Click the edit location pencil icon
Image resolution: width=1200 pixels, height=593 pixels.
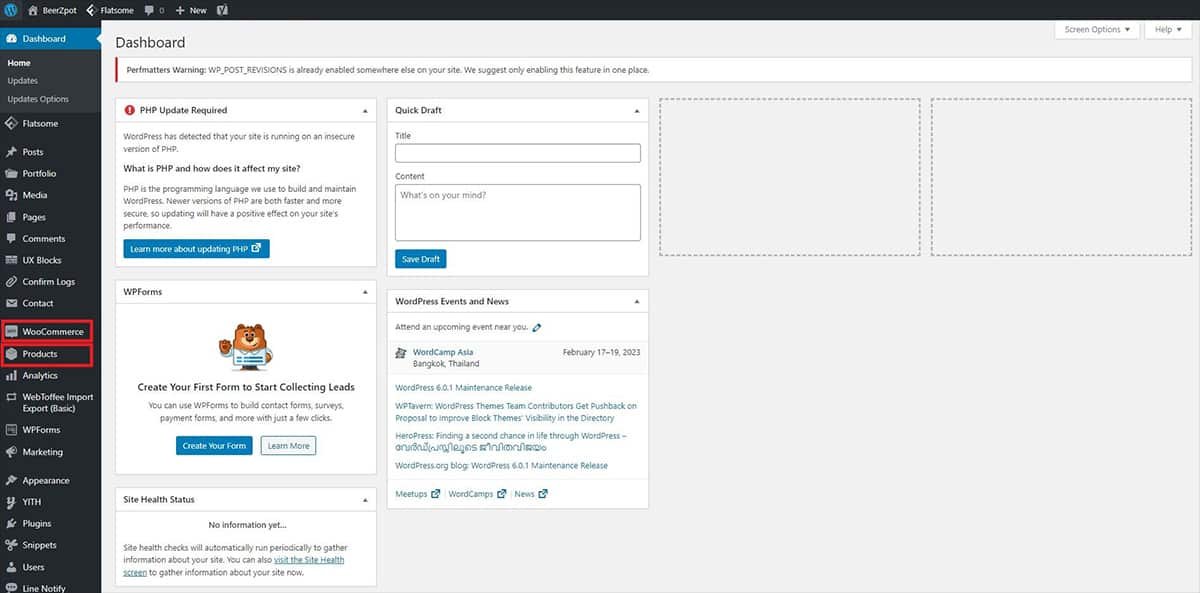[537, 327]
